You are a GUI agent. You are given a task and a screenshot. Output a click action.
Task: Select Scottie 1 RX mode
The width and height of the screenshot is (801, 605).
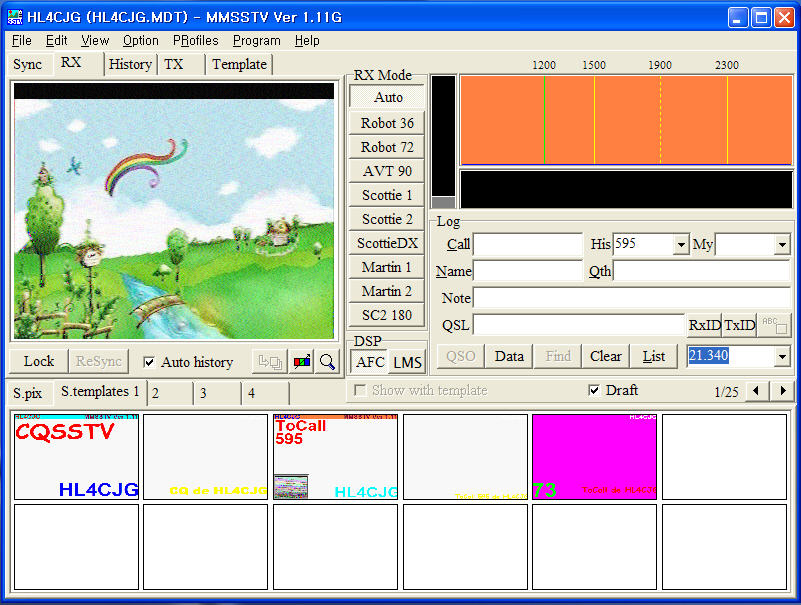[387, 195]
